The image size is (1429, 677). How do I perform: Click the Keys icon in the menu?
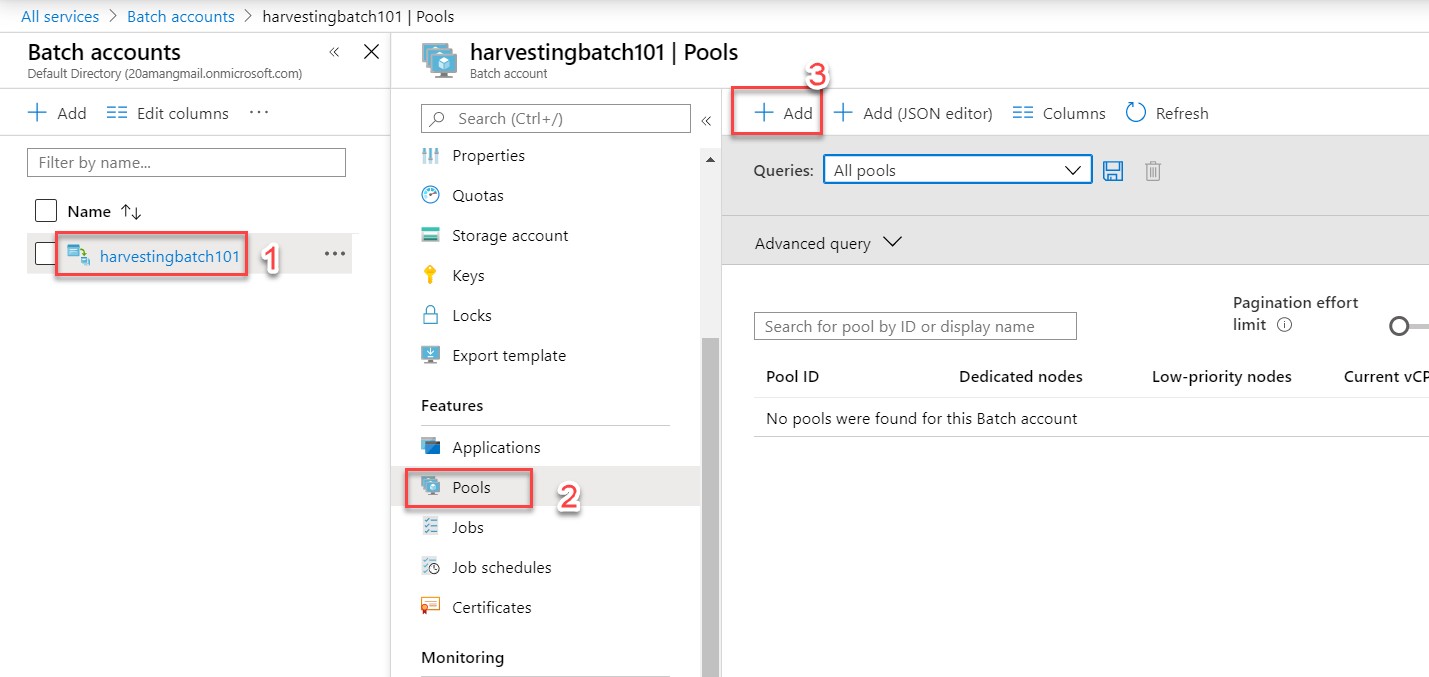pyautogui.click(x=431, y=275)
